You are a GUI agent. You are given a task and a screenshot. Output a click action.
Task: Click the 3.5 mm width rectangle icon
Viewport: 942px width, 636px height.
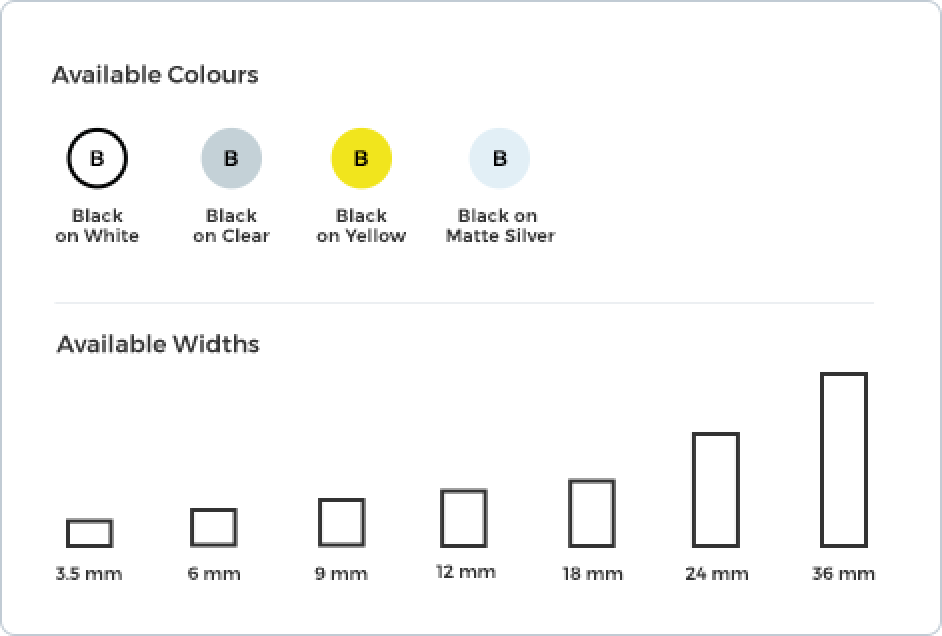(x=89, y=533)
